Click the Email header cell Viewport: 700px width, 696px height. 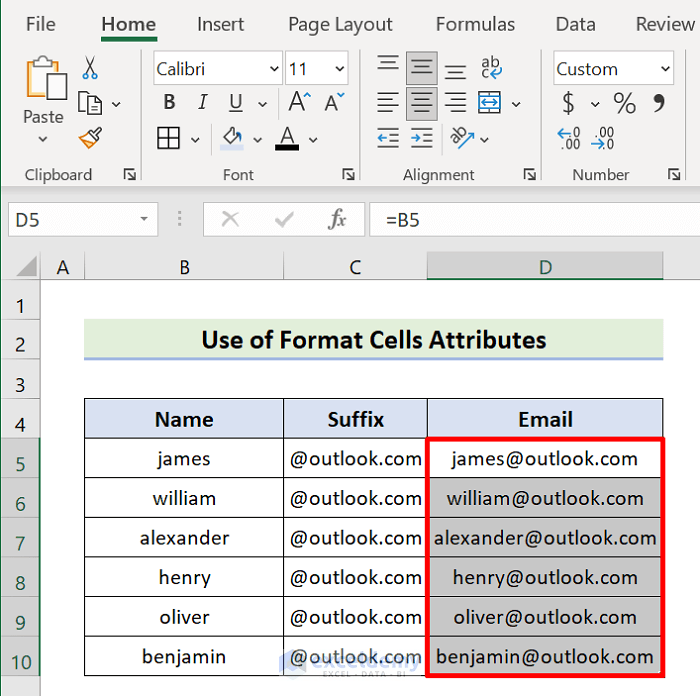pos(545,419)
